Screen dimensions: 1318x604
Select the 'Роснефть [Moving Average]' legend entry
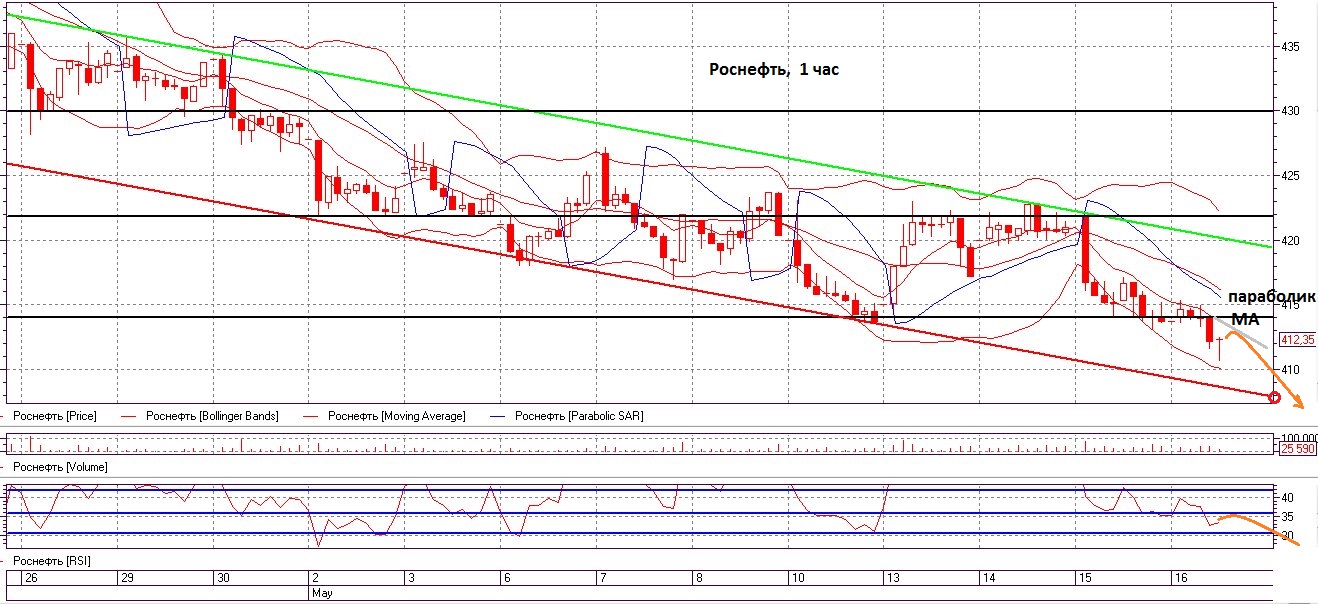point(397,415)
